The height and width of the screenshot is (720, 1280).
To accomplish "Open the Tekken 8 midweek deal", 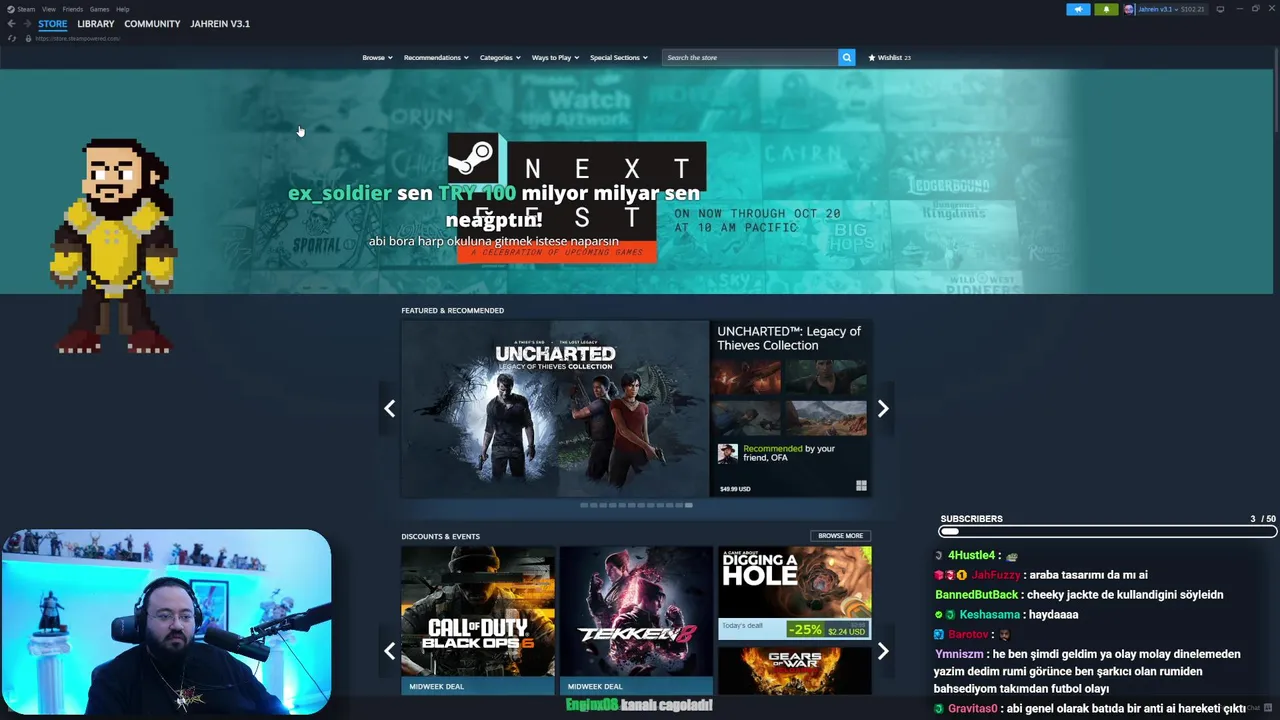I will 636,620.
